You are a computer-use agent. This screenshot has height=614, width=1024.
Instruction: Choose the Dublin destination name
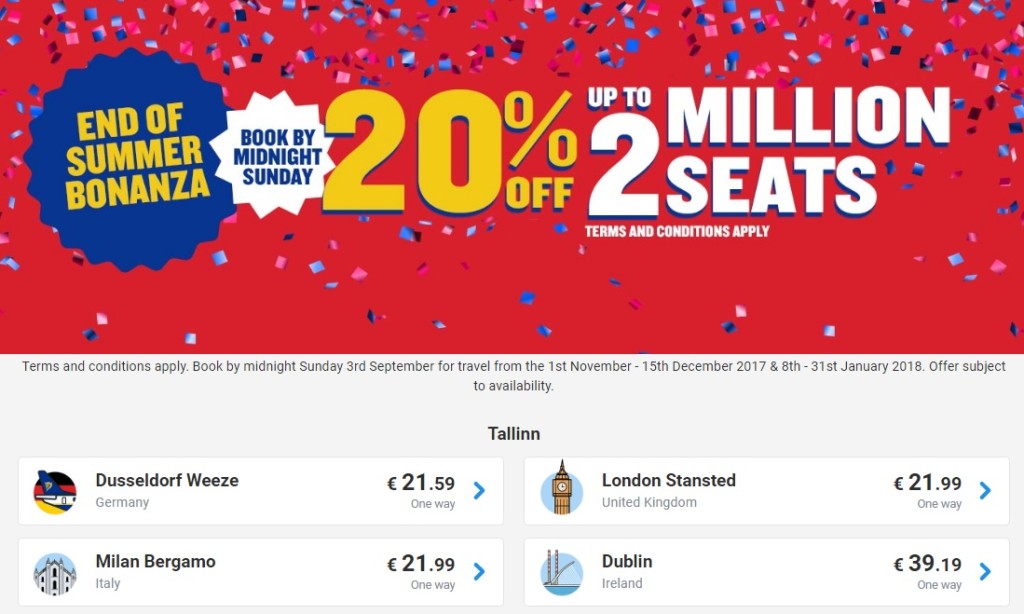[627, 561]
